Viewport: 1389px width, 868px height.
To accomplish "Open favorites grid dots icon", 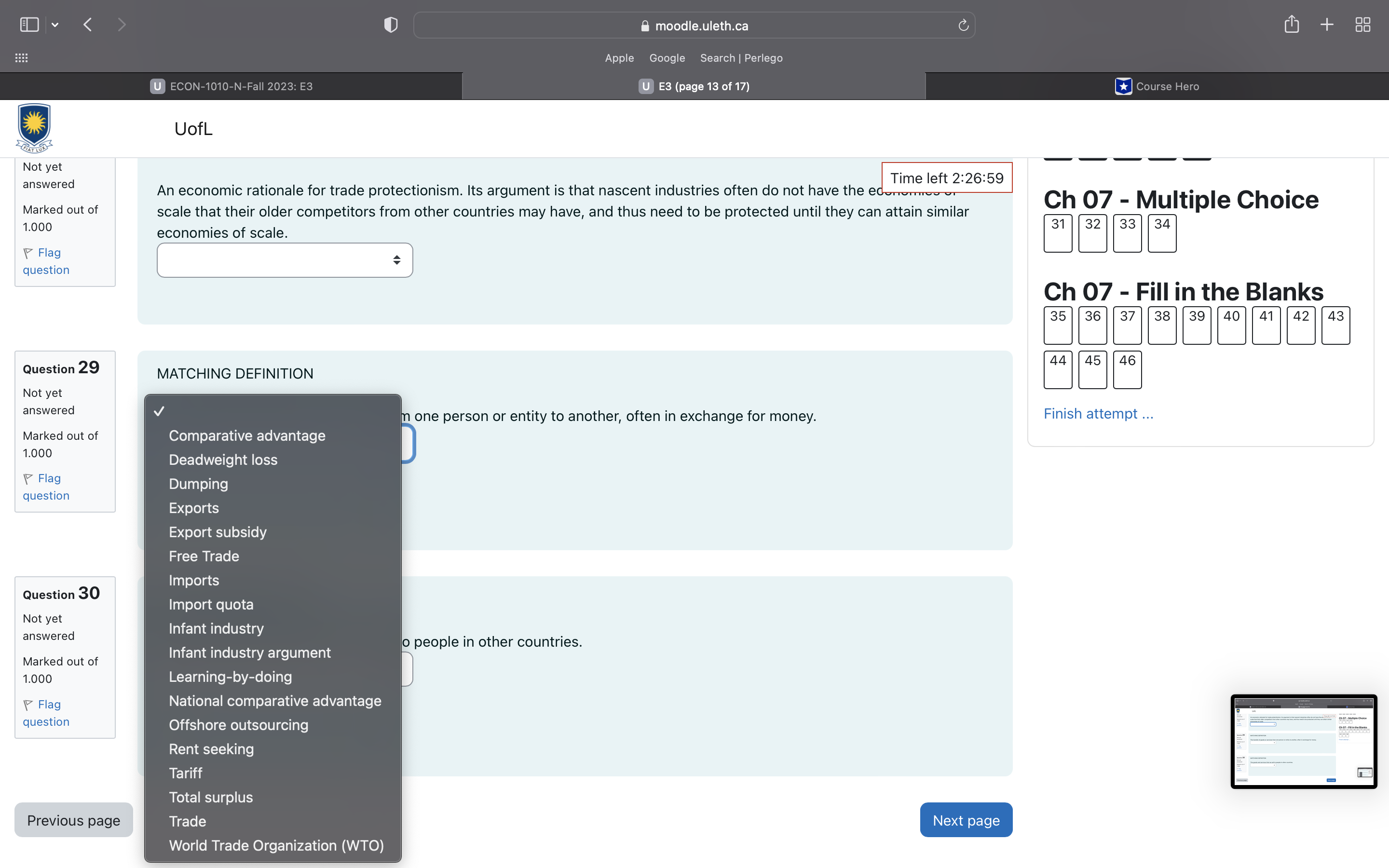I will click(x=21, y=58).
